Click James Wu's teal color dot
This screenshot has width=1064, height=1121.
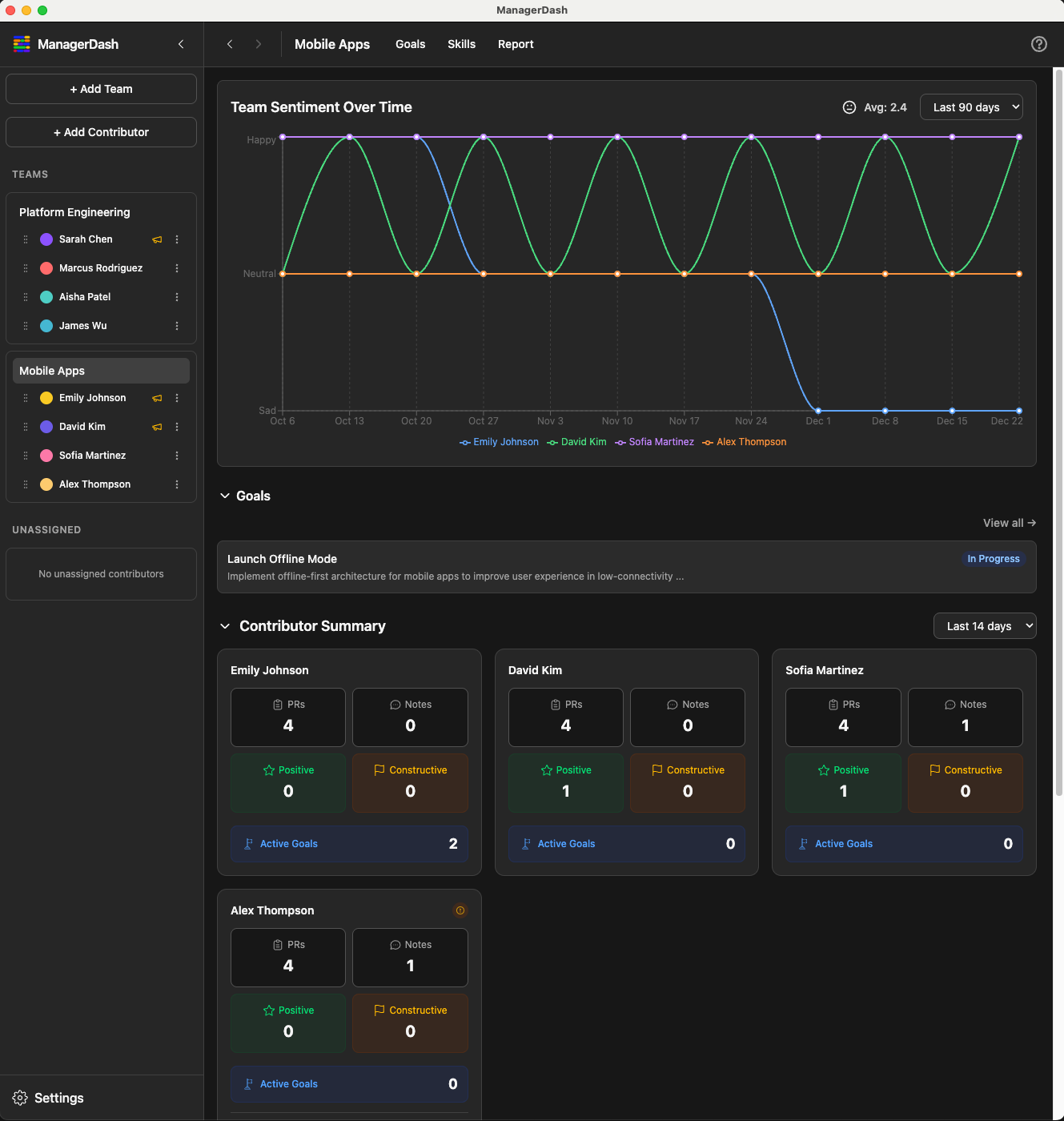coord(46,326)
